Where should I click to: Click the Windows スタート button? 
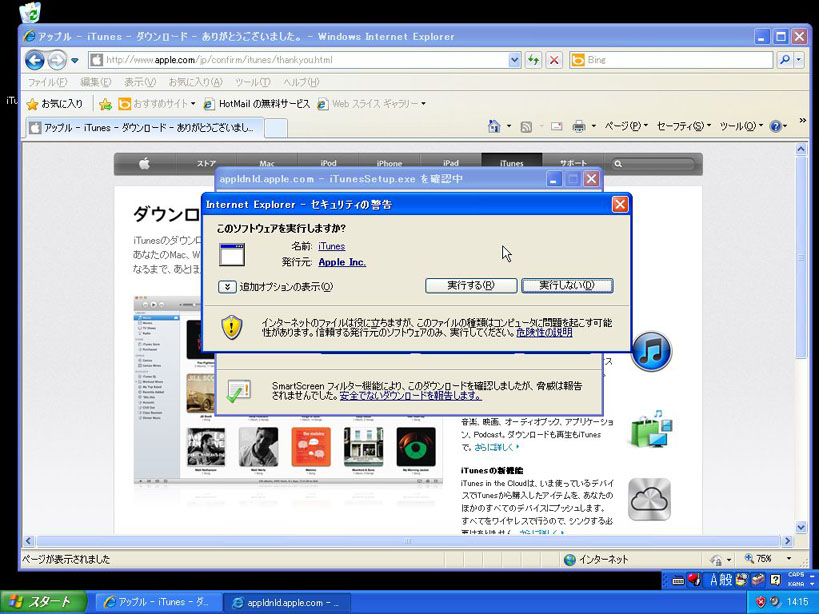click(x=43, y=602)
